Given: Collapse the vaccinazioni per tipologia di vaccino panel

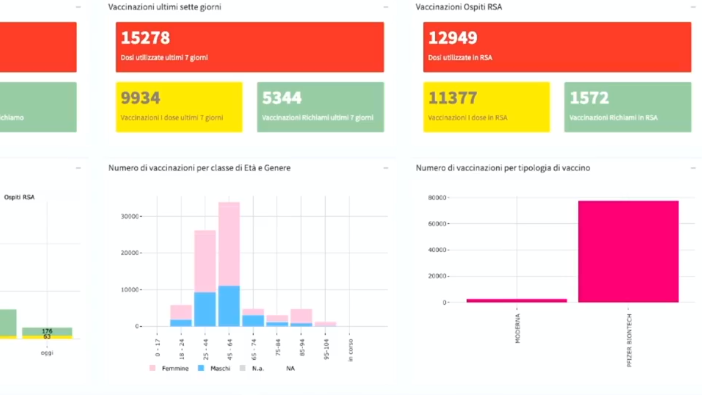Looking at the screenshot, I should click(x=693, y=168).
